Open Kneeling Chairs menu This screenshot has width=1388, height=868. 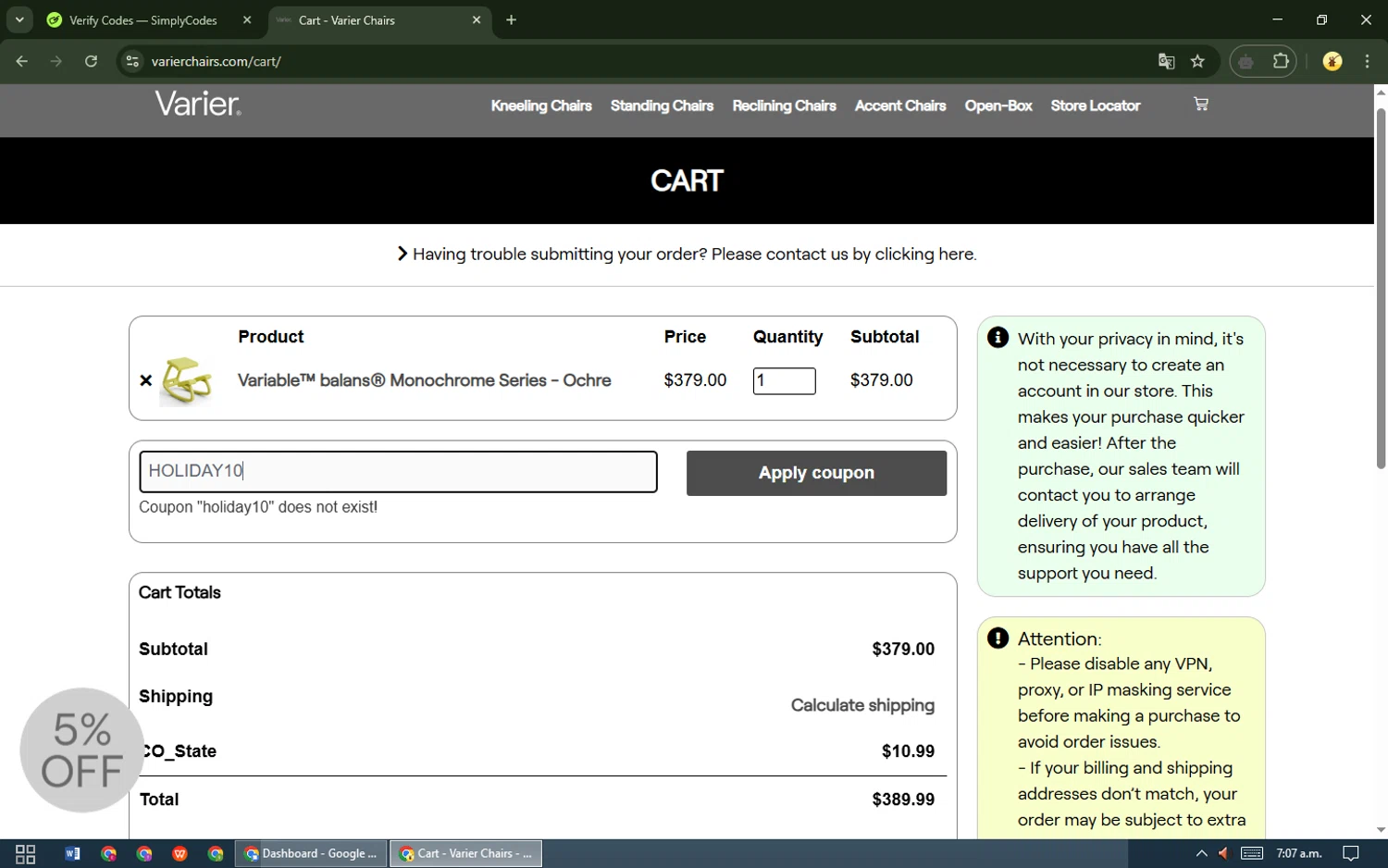(x=541, y=105)
